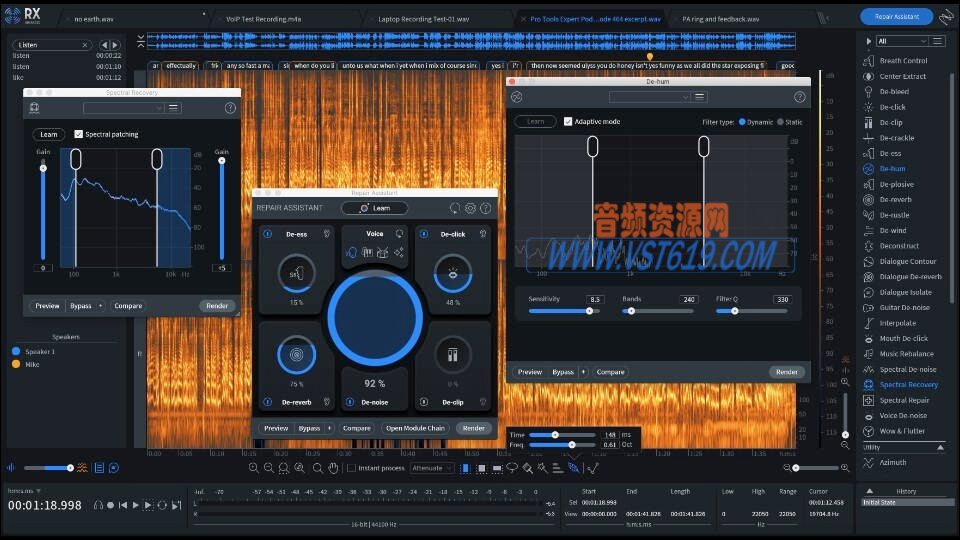Select the hand grab tool
960x540 pixels.
[332, 468]
